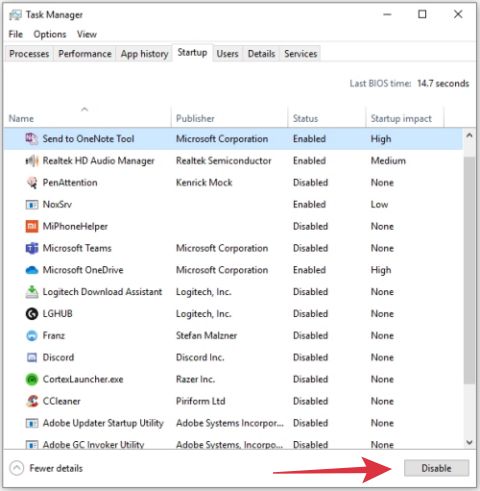The width and height of the screenshot is (480, 491).
Task: Click the CortexLauncher.exe green icon
Action: (32, 379)
